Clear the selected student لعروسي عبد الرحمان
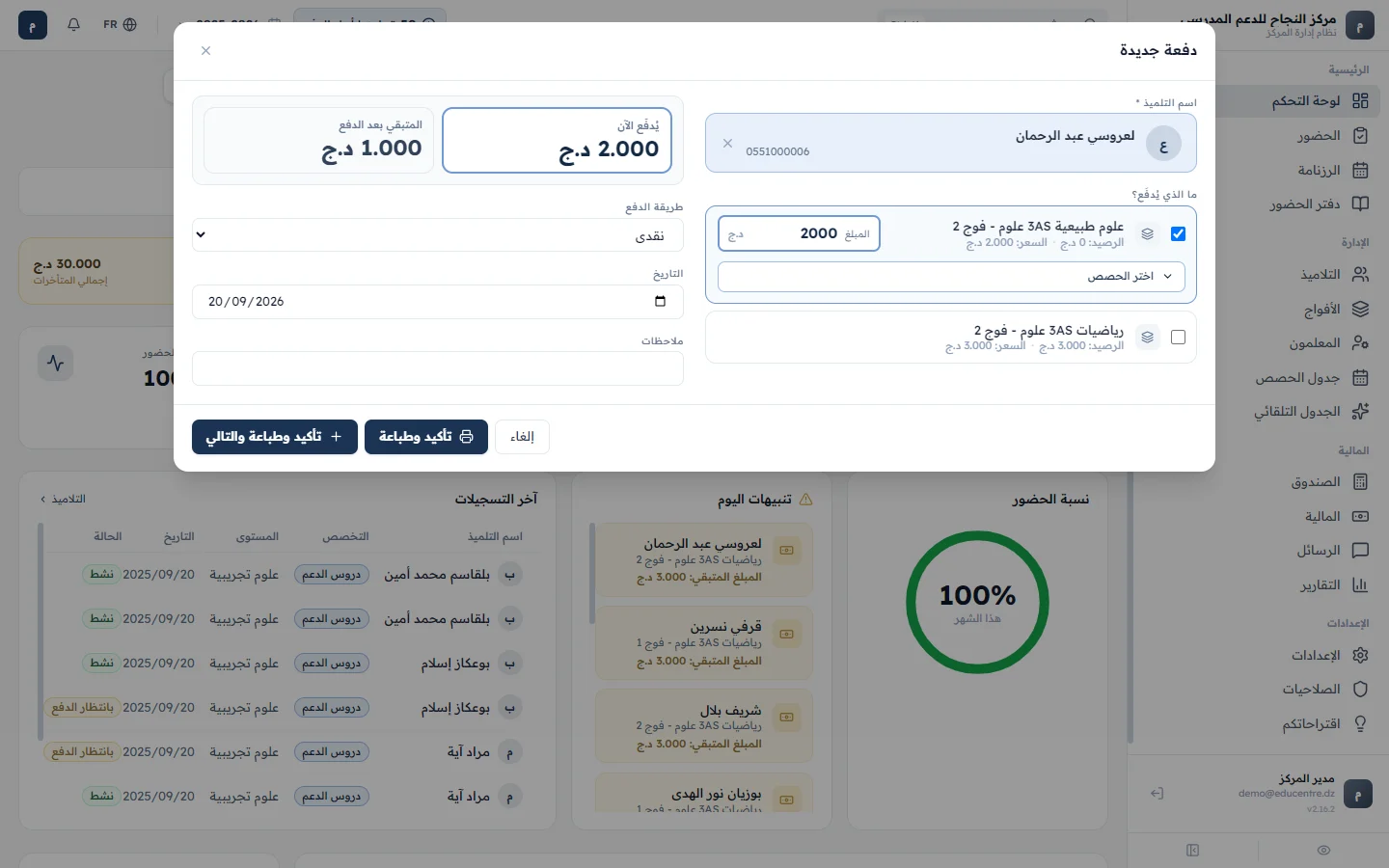Viewport: 1389px width, 868px height. click(x=727, y=143)
